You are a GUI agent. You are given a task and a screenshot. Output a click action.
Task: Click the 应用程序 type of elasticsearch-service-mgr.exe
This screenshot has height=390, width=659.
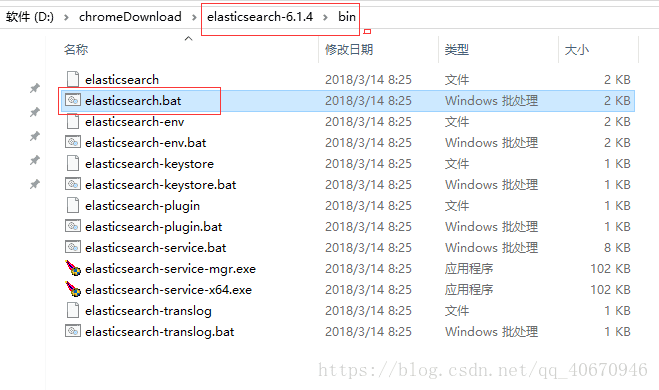[469, 269]
